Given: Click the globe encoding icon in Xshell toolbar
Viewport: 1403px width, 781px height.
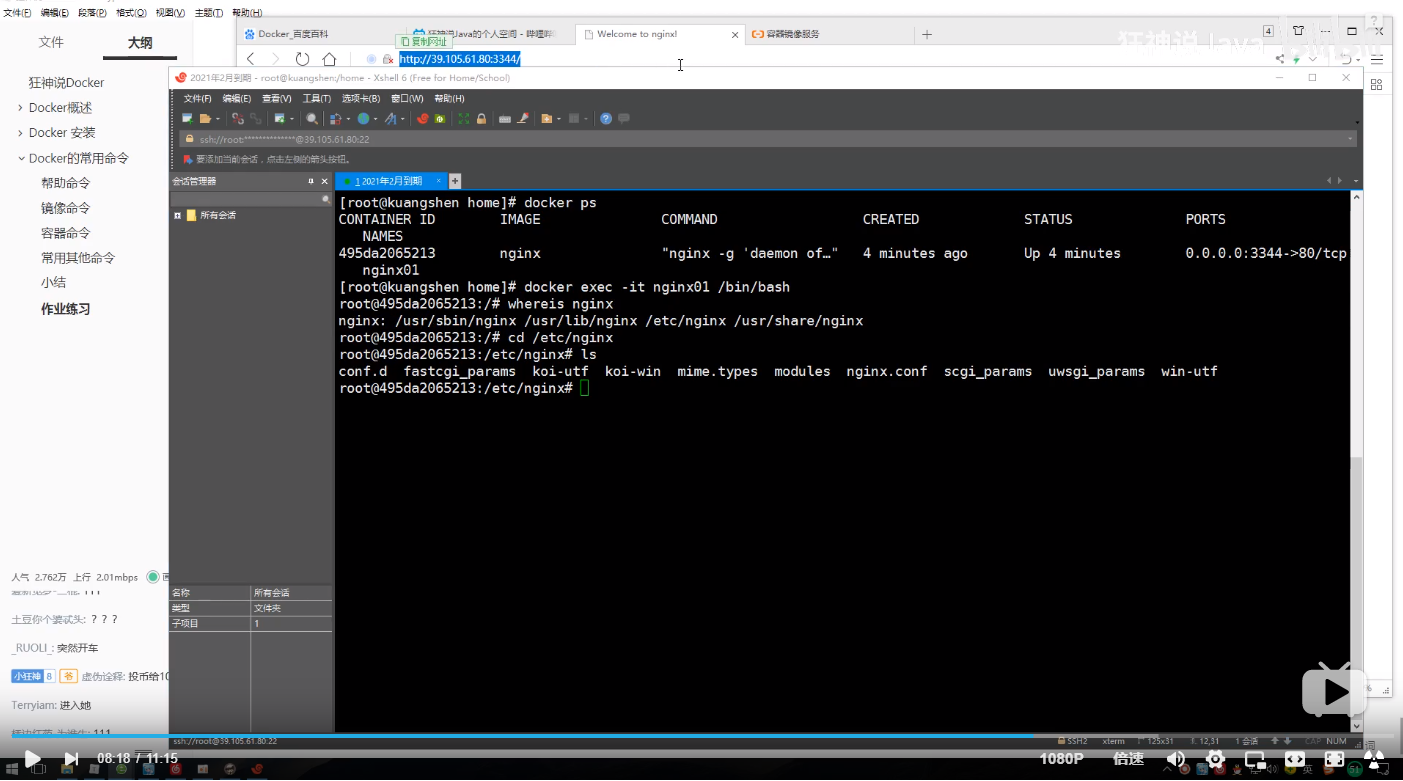Looking at the screenshot, I should (x=363, y=118).
